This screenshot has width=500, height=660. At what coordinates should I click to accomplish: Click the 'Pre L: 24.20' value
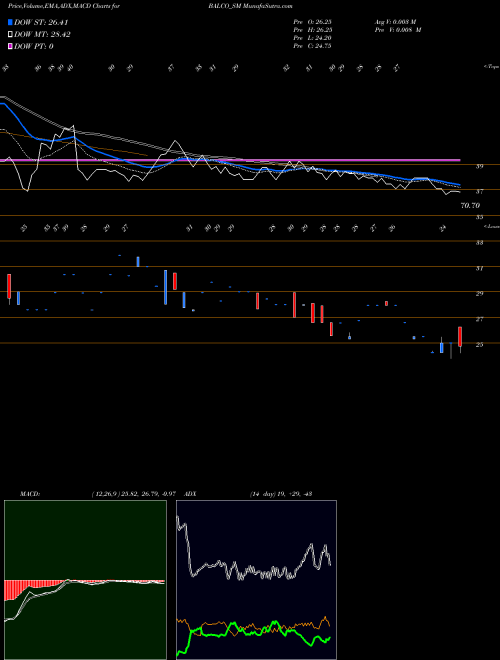(x=312, y=38)
